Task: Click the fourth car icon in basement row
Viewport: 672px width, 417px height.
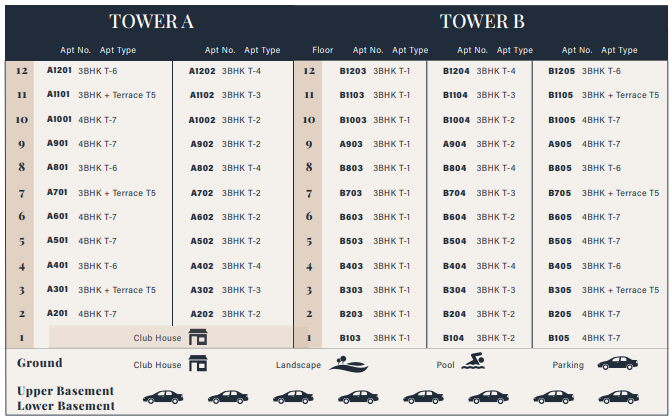Action: click(358, 397)
